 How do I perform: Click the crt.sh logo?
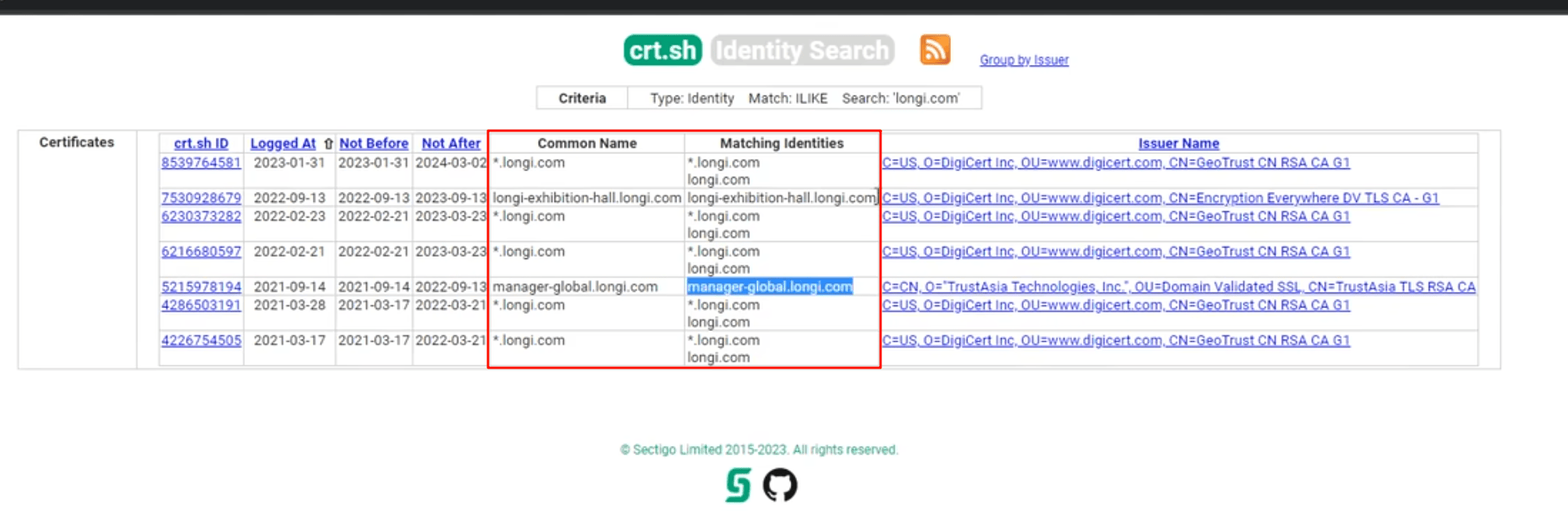point(662,50)
